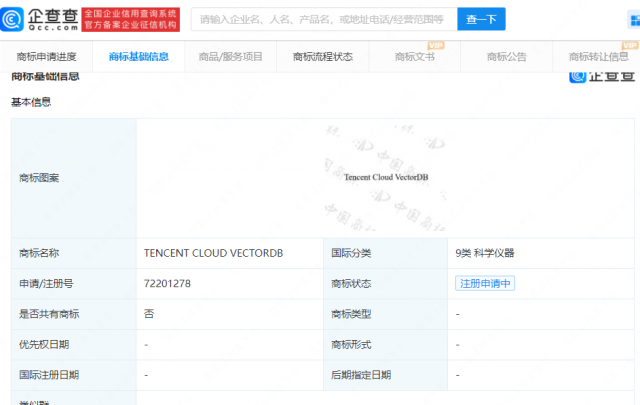Select the 商标基础信息 tab

tap(139, 57)
